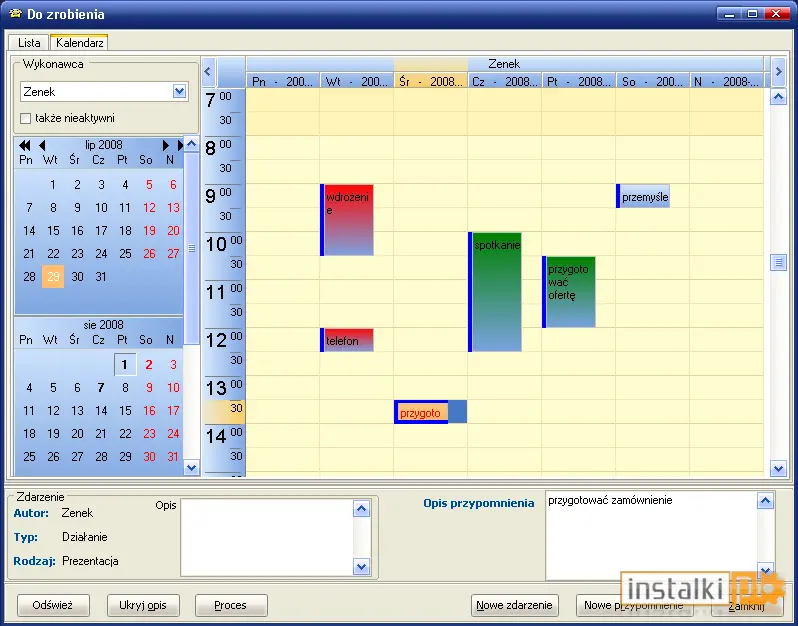Click the 13:30 highlighted time slot

coord(224,411)
